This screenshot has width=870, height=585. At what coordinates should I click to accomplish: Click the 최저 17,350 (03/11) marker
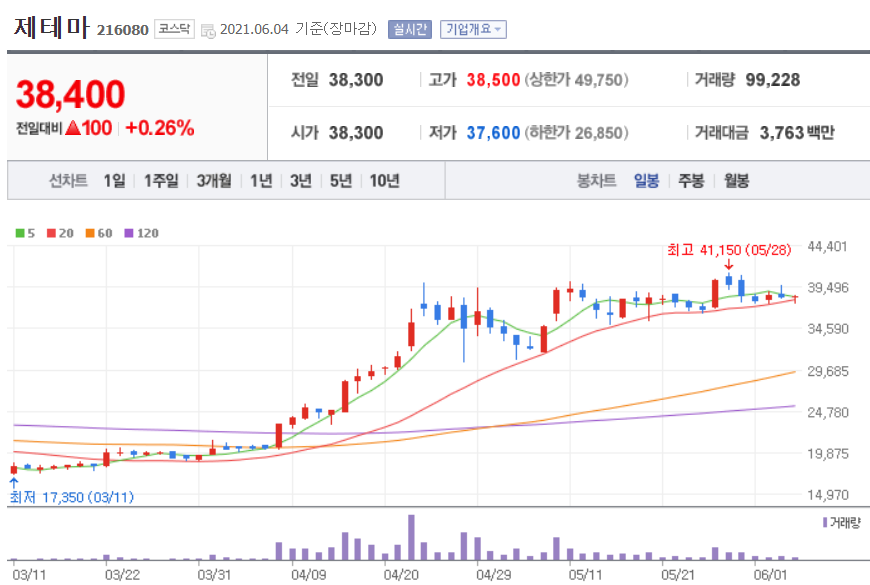pyautogui.click(x=72, y=497)
